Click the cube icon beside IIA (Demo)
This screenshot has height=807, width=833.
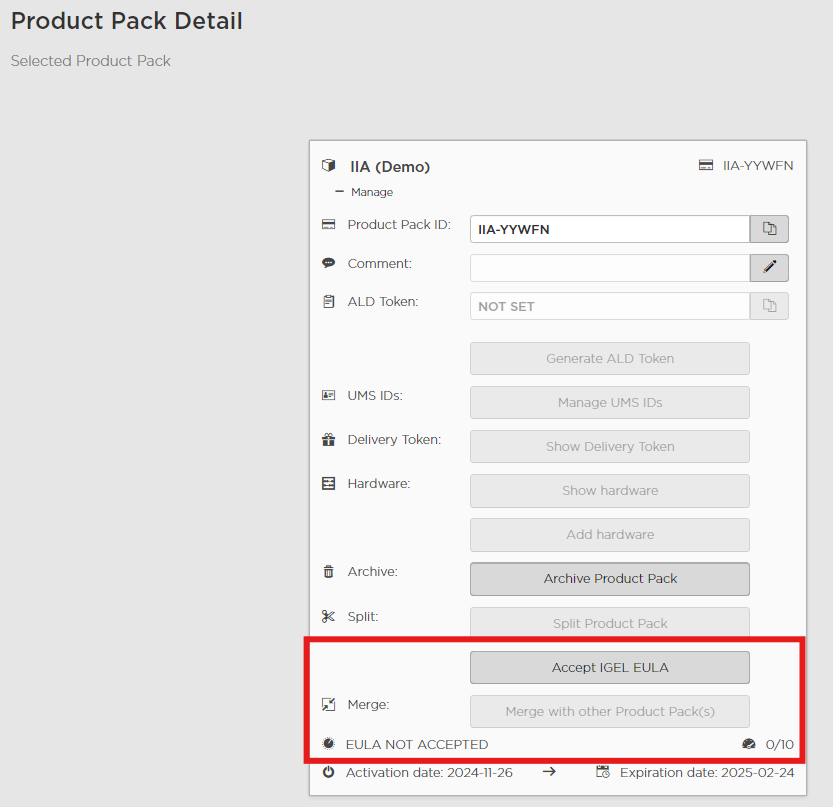pyautogui.click(x=329, y=166)
